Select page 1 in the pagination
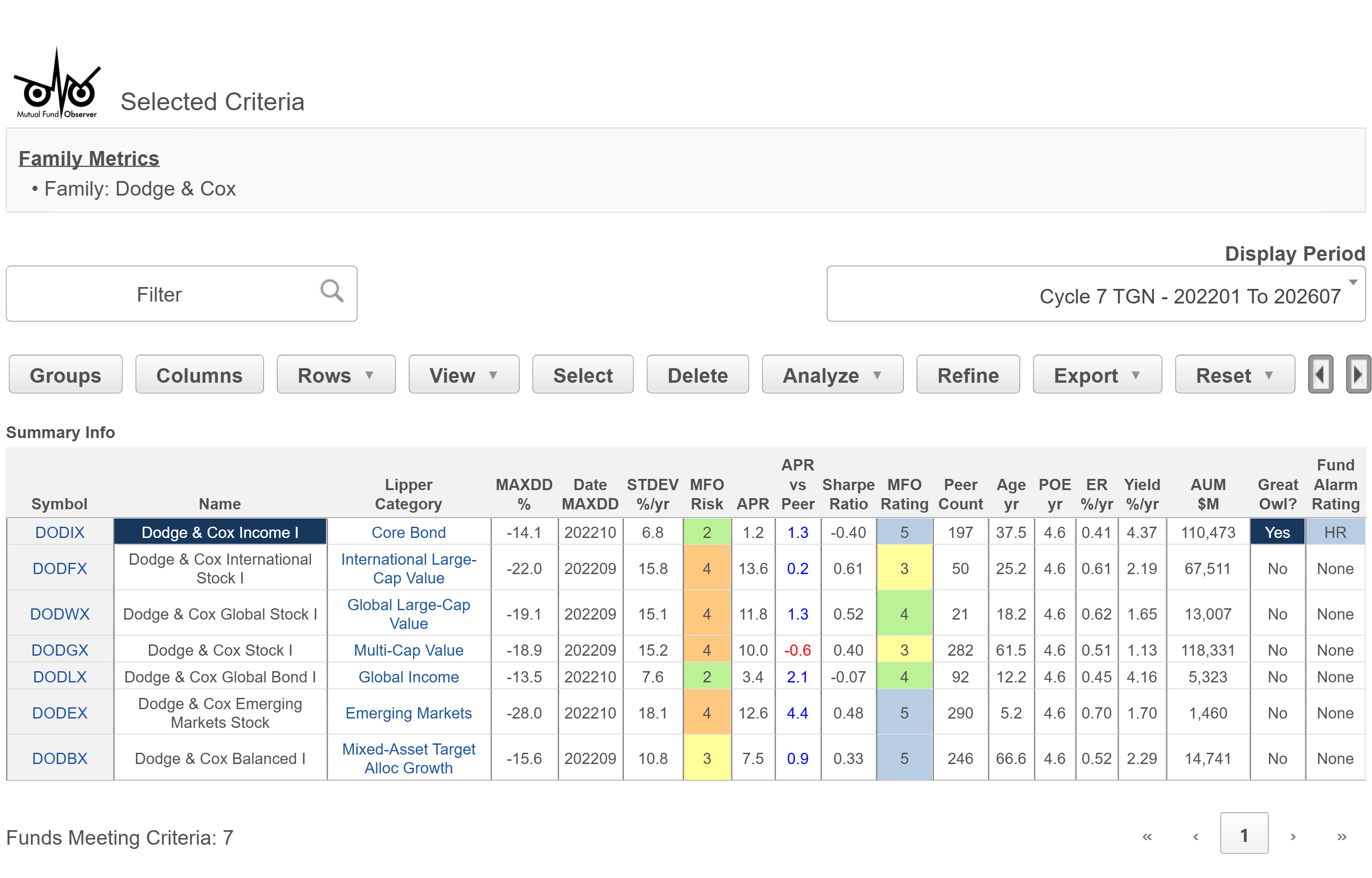The width and height of the screenshot is (1372, 878). click(x=1244, y=833)
